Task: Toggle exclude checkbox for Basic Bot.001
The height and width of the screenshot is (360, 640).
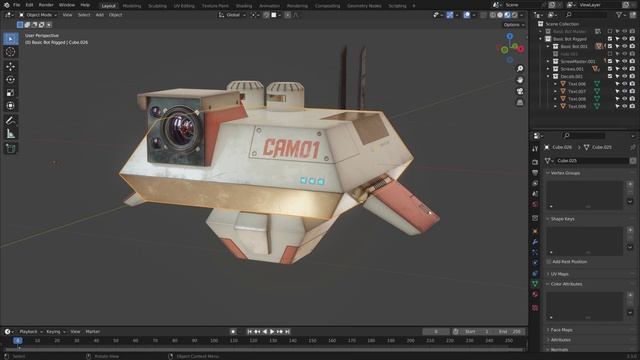Action: click(x=610, y=47)
